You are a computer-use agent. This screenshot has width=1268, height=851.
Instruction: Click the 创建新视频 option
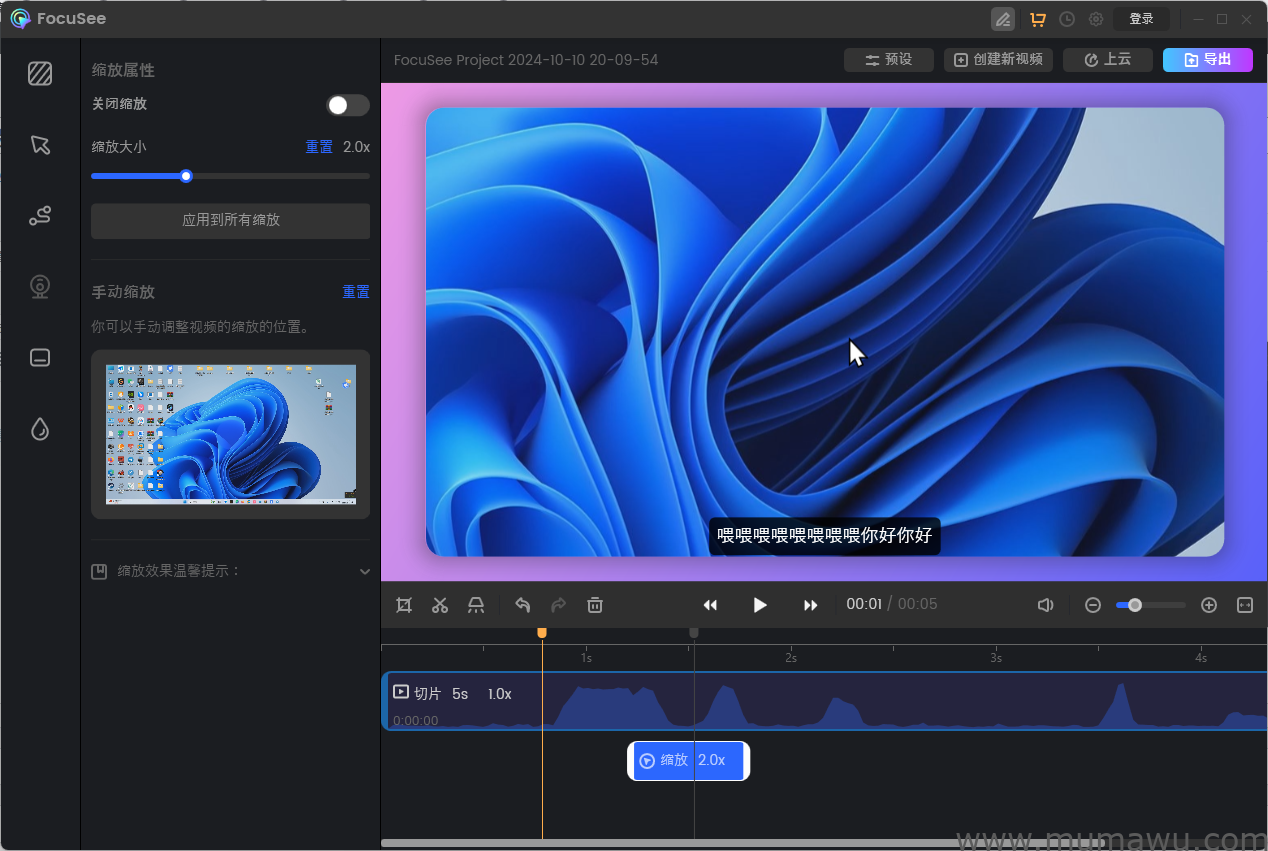tap(998, 59)
